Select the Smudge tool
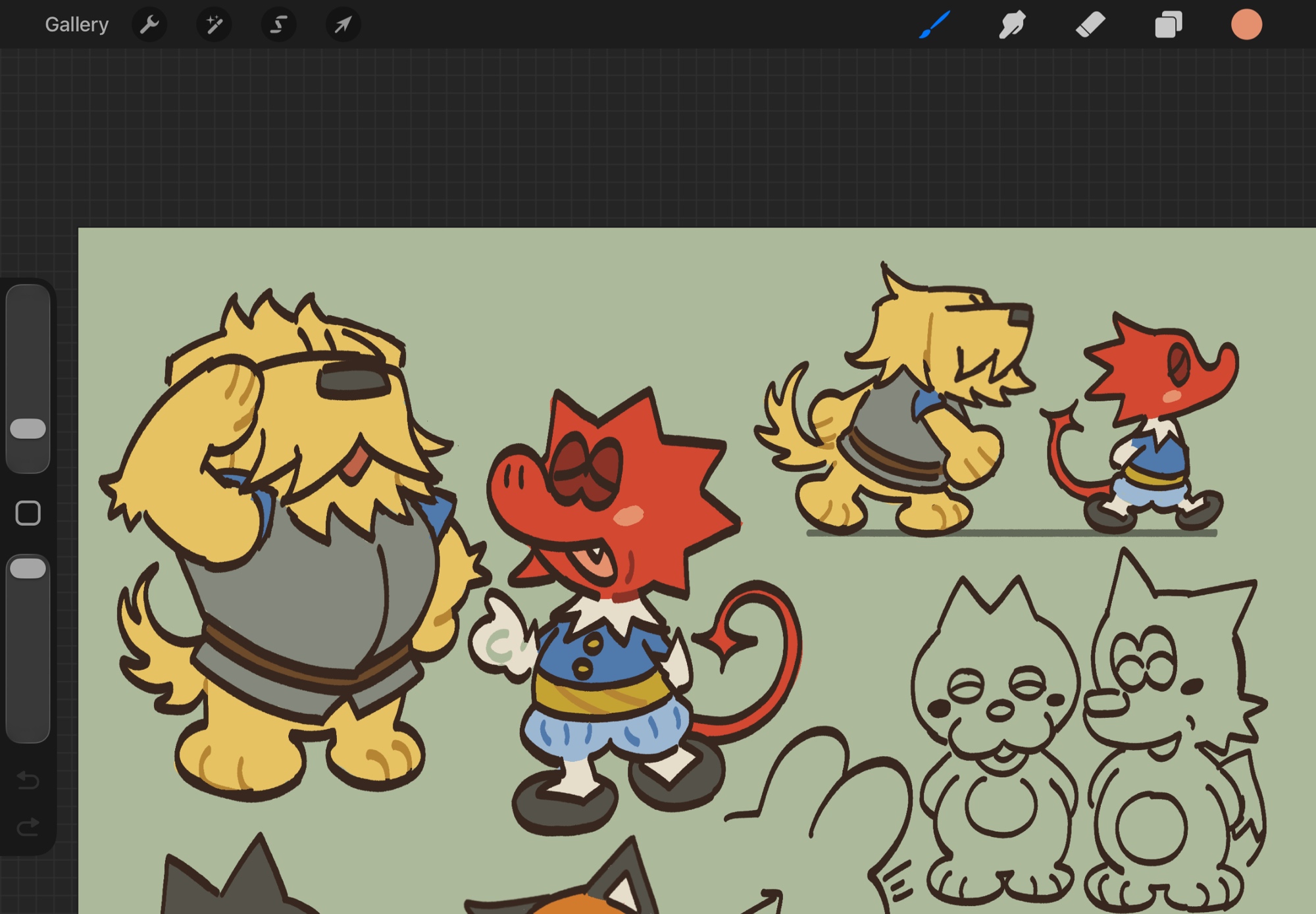 pyautogui.click(x=1012, y=25)
